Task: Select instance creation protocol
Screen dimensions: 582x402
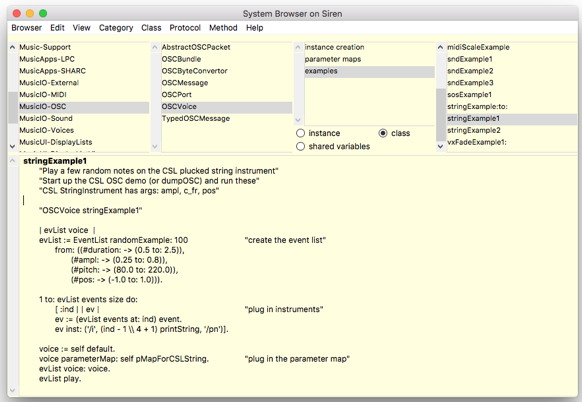Action: pyautogui.click(x=369, y=47)
